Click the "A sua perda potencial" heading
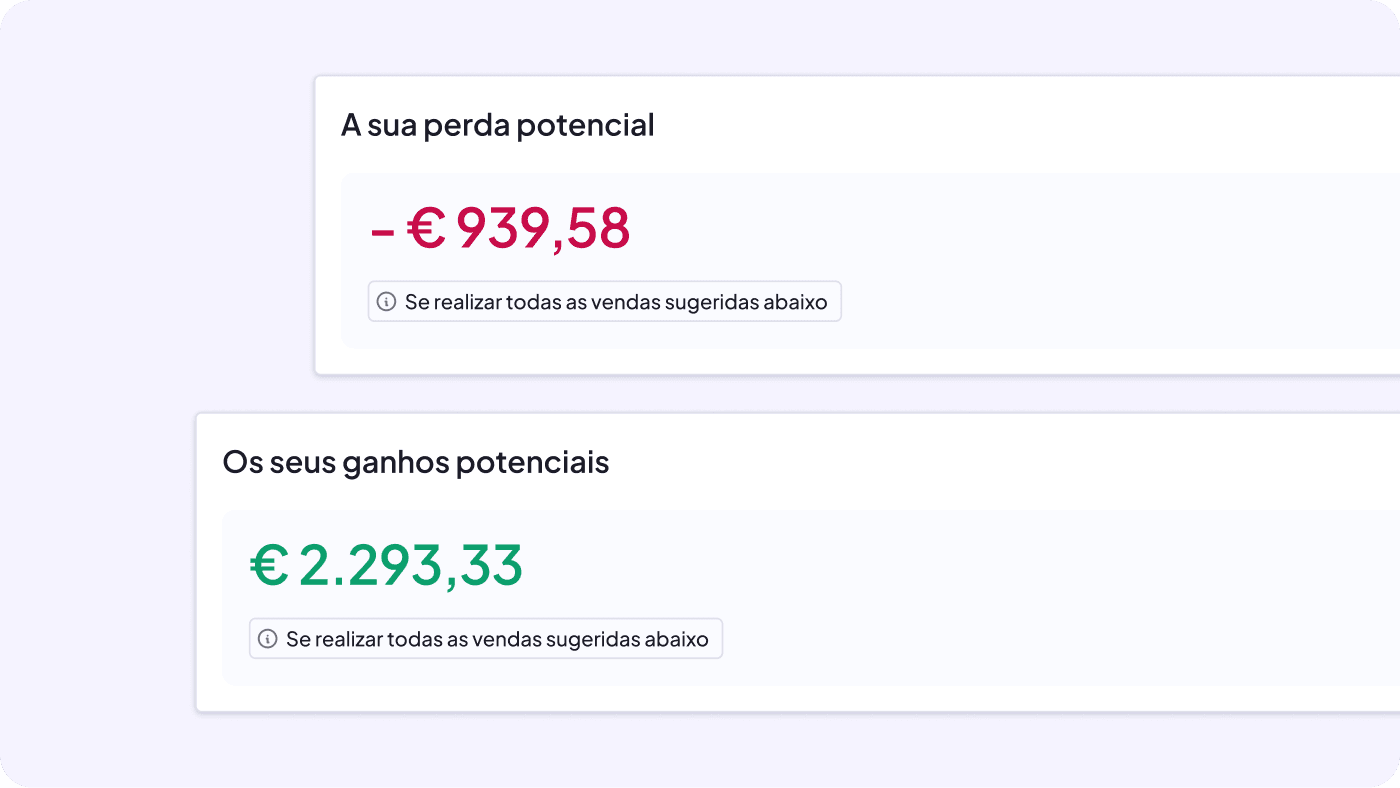This screenshot has height=788, width=1400. click(x=497, y=125)
